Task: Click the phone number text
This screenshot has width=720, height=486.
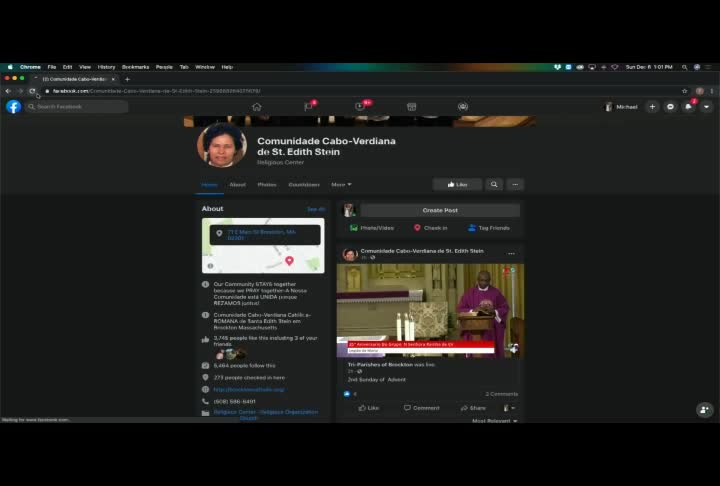Action: (235, 401)
